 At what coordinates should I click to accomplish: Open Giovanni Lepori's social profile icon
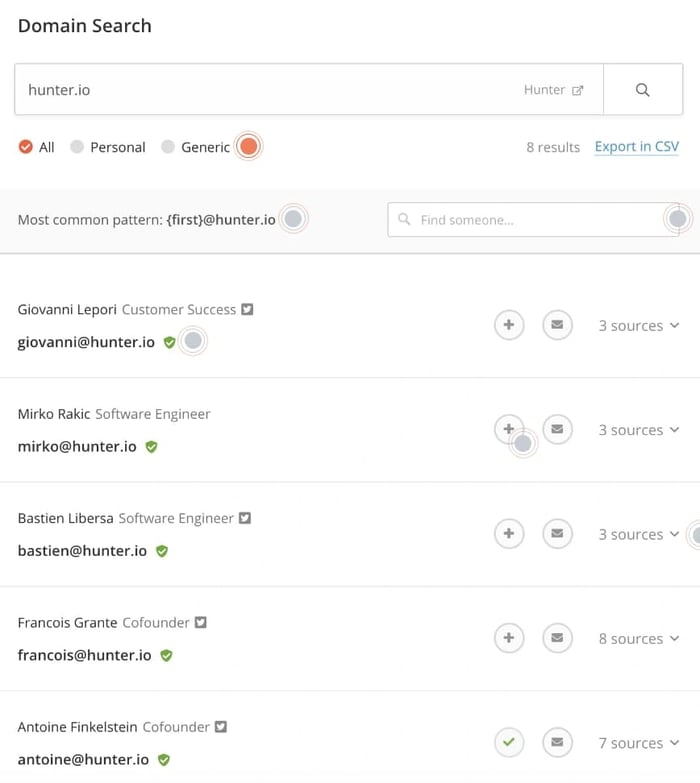(x=247, y=310)
